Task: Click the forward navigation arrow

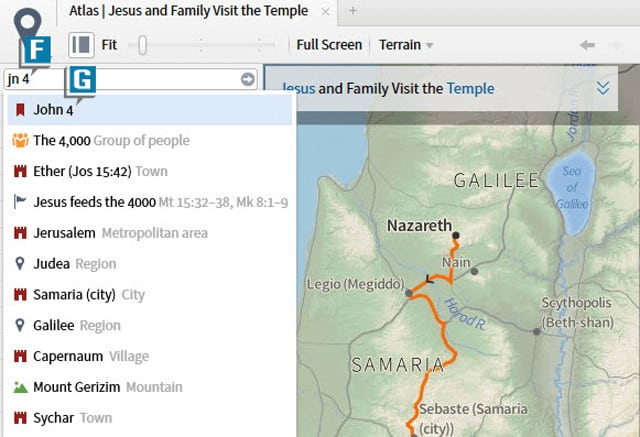Action: coord(618,45)
